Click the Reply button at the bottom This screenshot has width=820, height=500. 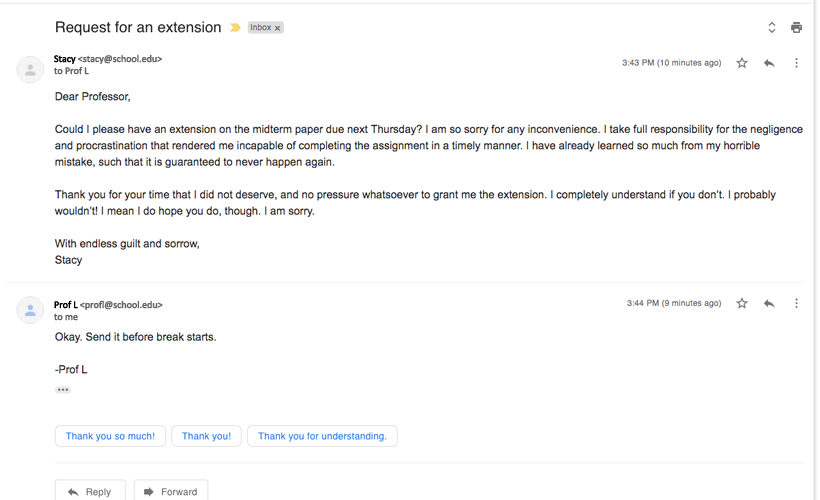(90, 491)
